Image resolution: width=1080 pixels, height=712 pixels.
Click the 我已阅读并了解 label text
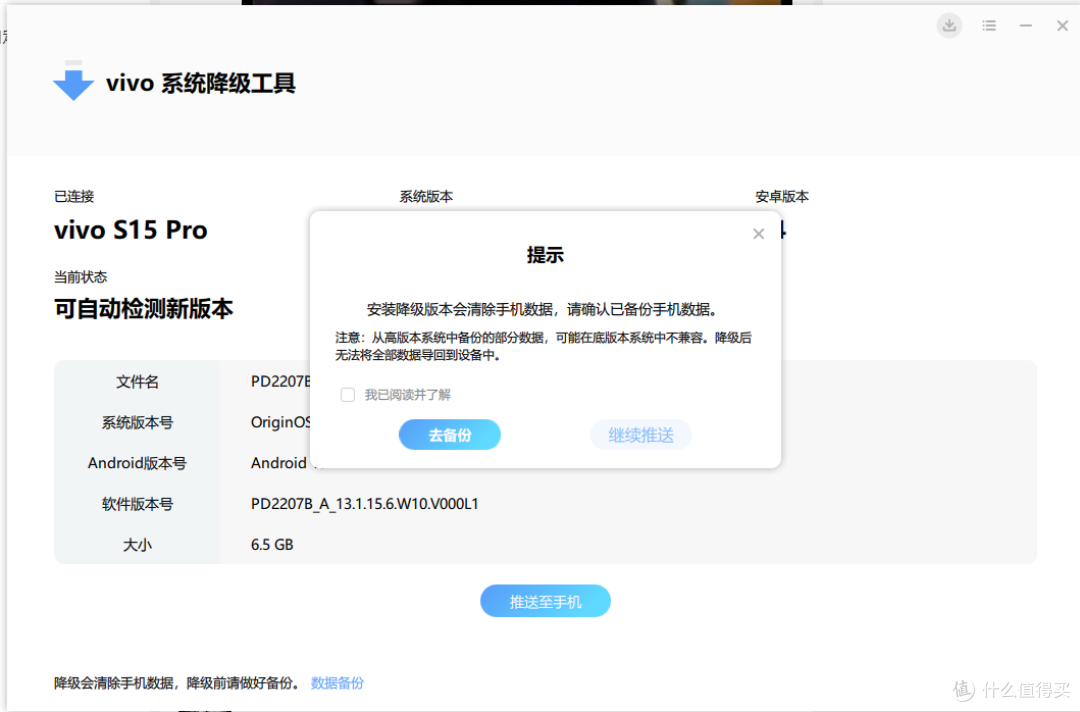click(408, 395)
